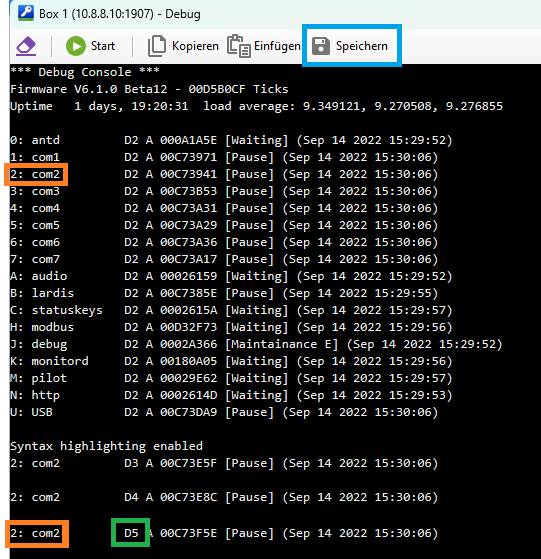Select the Start button label
The image size is (541, 559).
(x=103, y=46)
